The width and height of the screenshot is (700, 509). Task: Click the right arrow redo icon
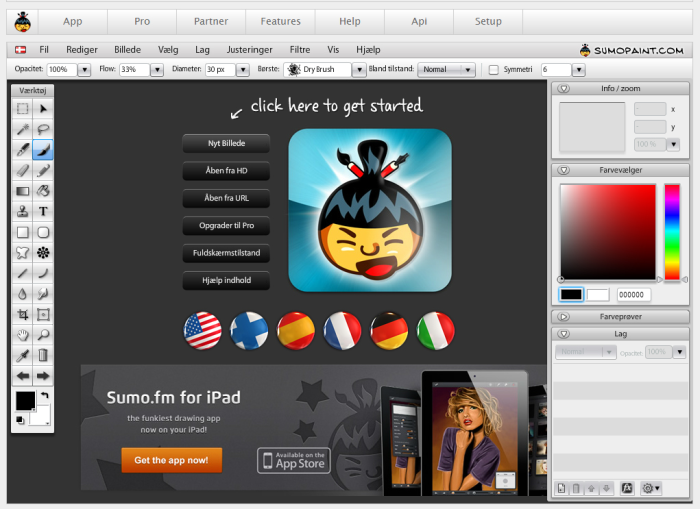(43, 376)
